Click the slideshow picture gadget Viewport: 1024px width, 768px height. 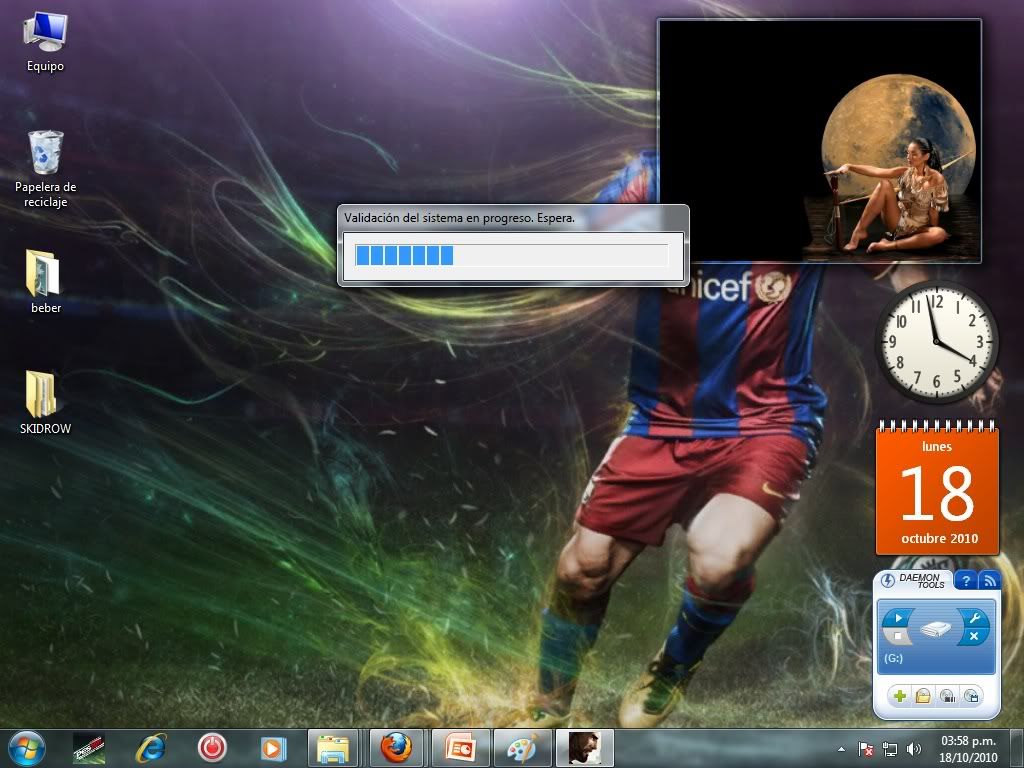click(x=820, y=141)
